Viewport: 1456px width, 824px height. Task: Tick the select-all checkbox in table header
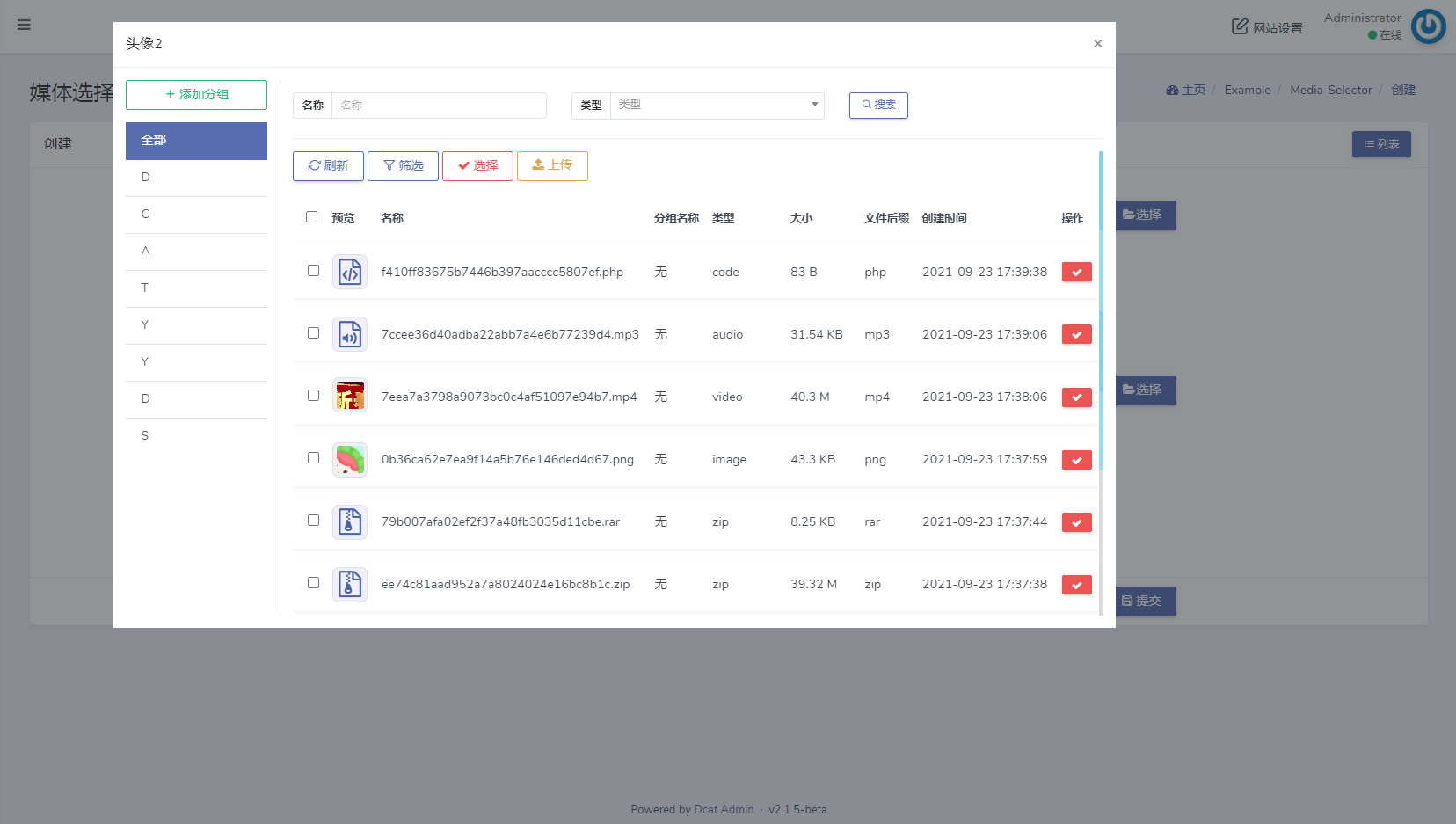[311, 217]
